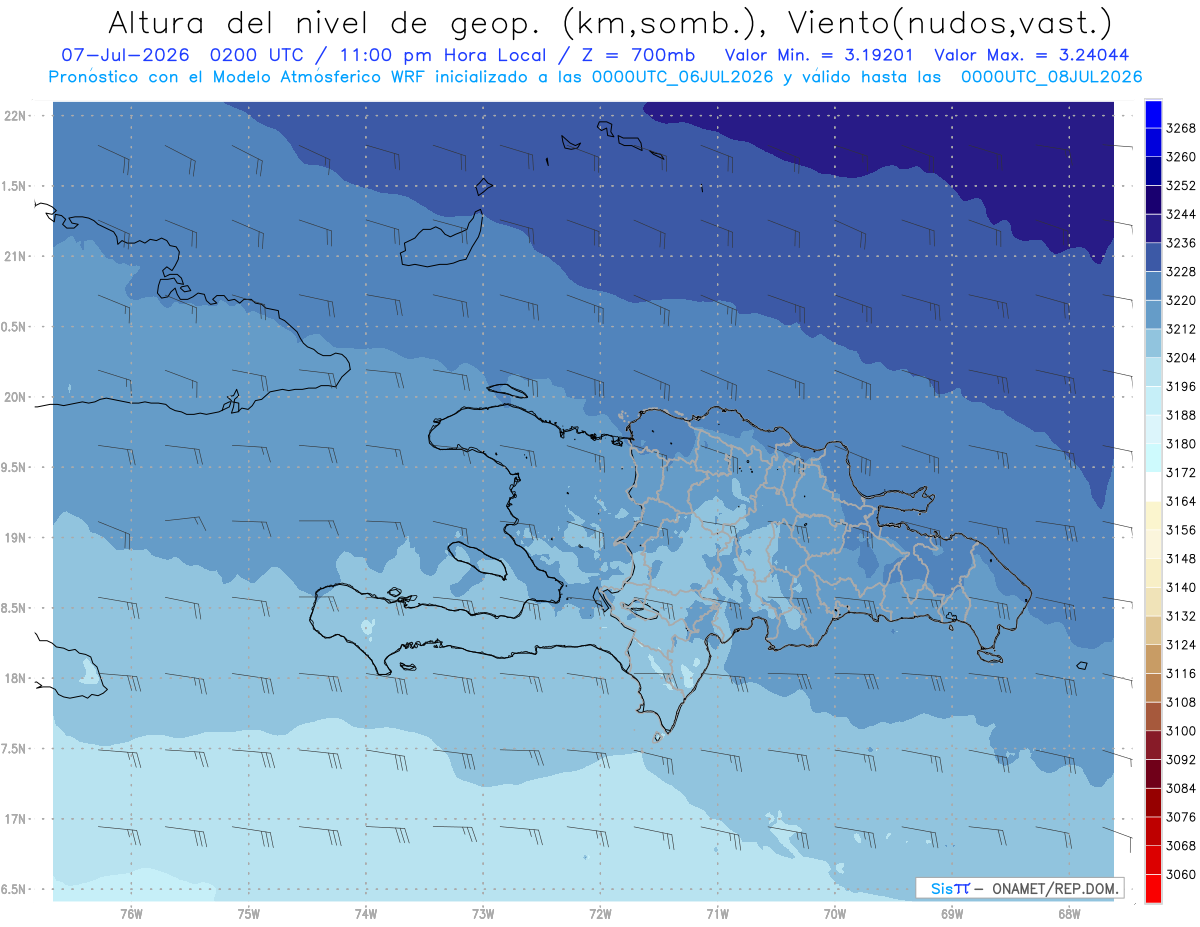The image size is (1200, 927).
Task: Pick the bright blue swatch above 3268
Action: [1152, 114]
